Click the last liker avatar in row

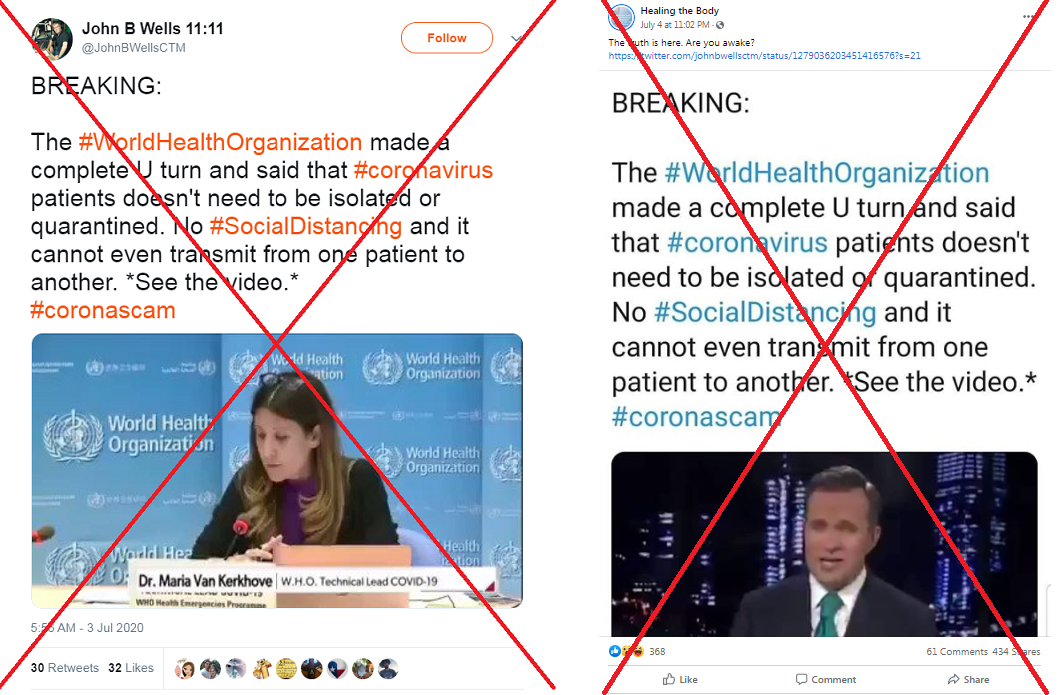tap(388, 669)
